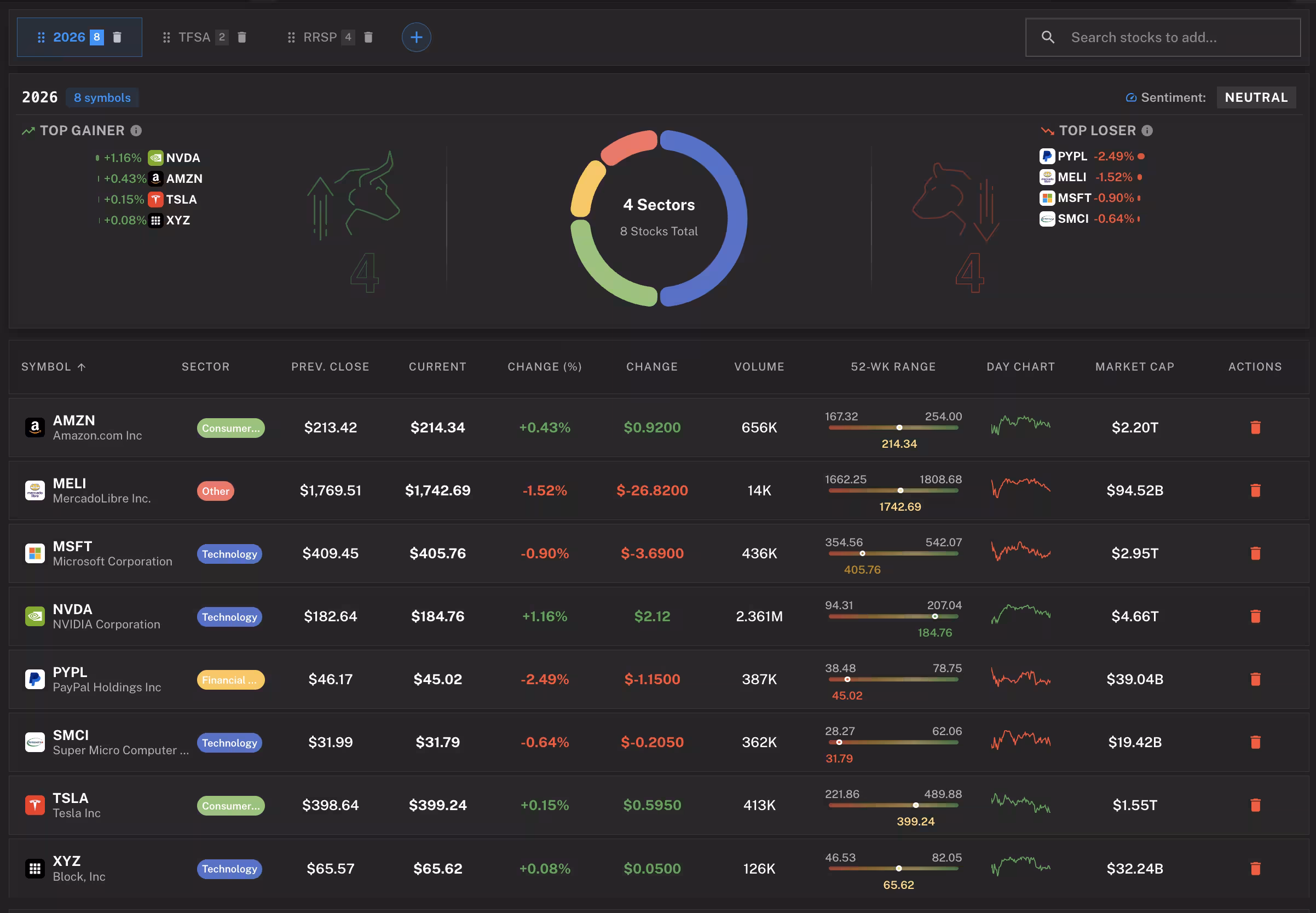
Task: Click the NEUTRAL sentiment indicator
Action: (x=1255, y=97)
